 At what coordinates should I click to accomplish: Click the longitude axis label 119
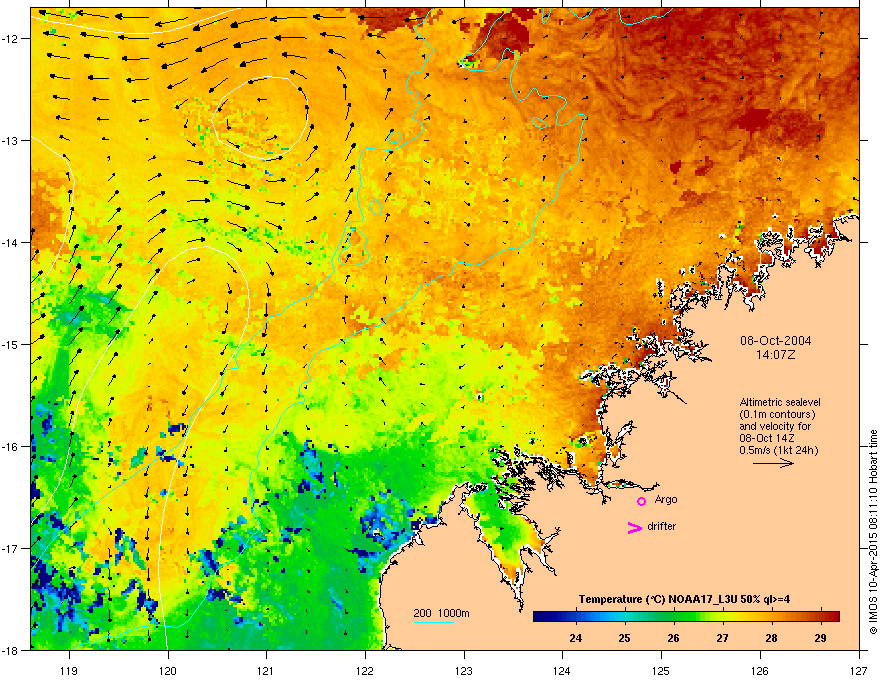coord(69,671)
